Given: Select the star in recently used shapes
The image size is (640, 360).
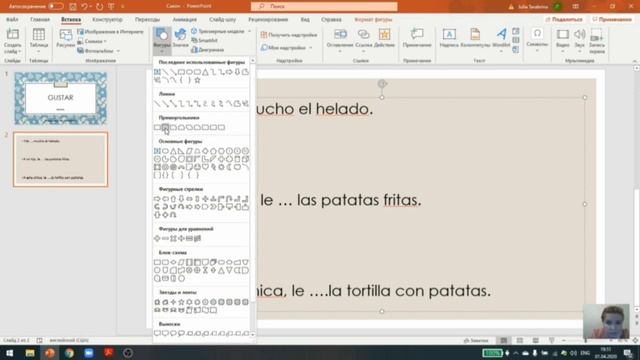Looking at the screenshot, I should click(x=198, y=80).
